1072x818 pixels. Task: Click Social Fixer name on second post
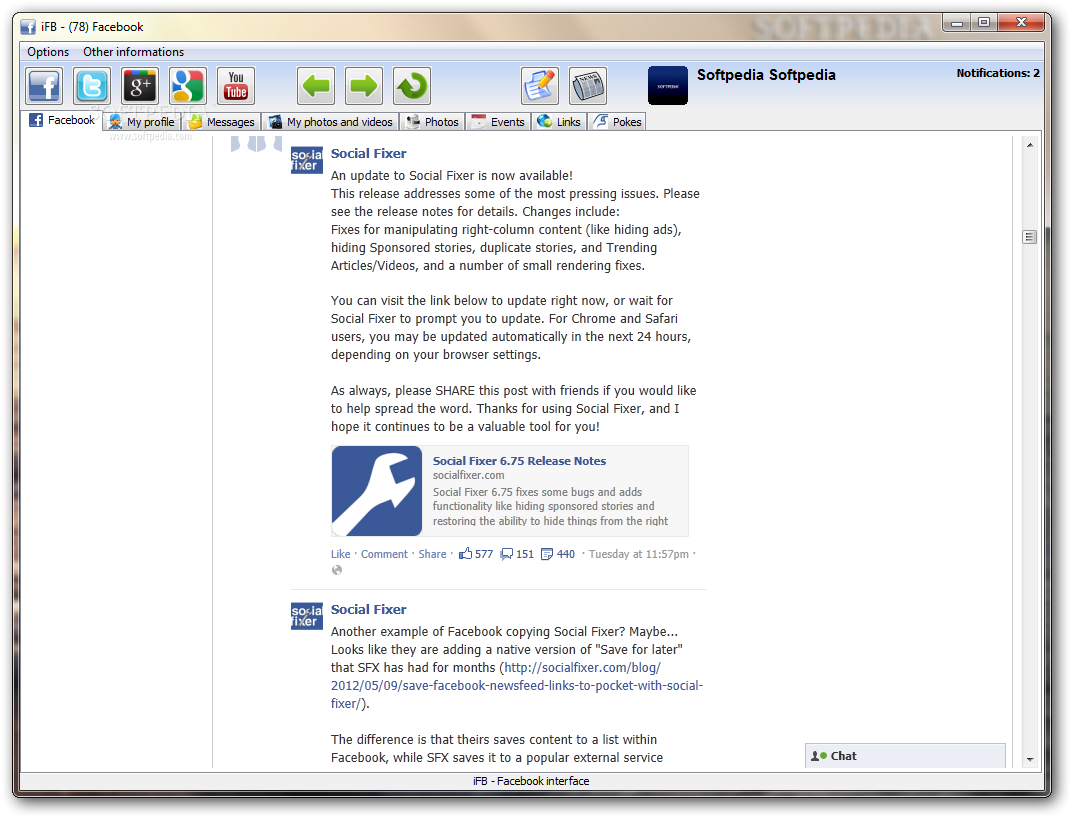(x=368, y=609)
